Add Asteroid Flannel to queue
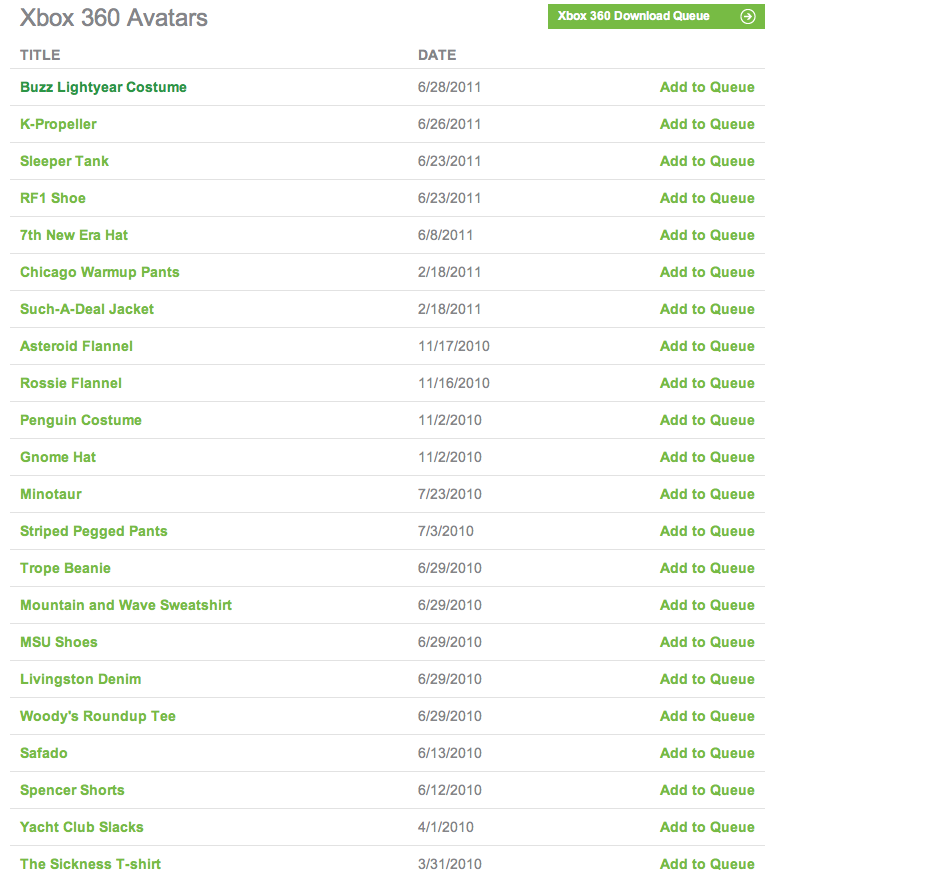Image resolution: width=933 pixels, height=874 pixels. [707, 346]
